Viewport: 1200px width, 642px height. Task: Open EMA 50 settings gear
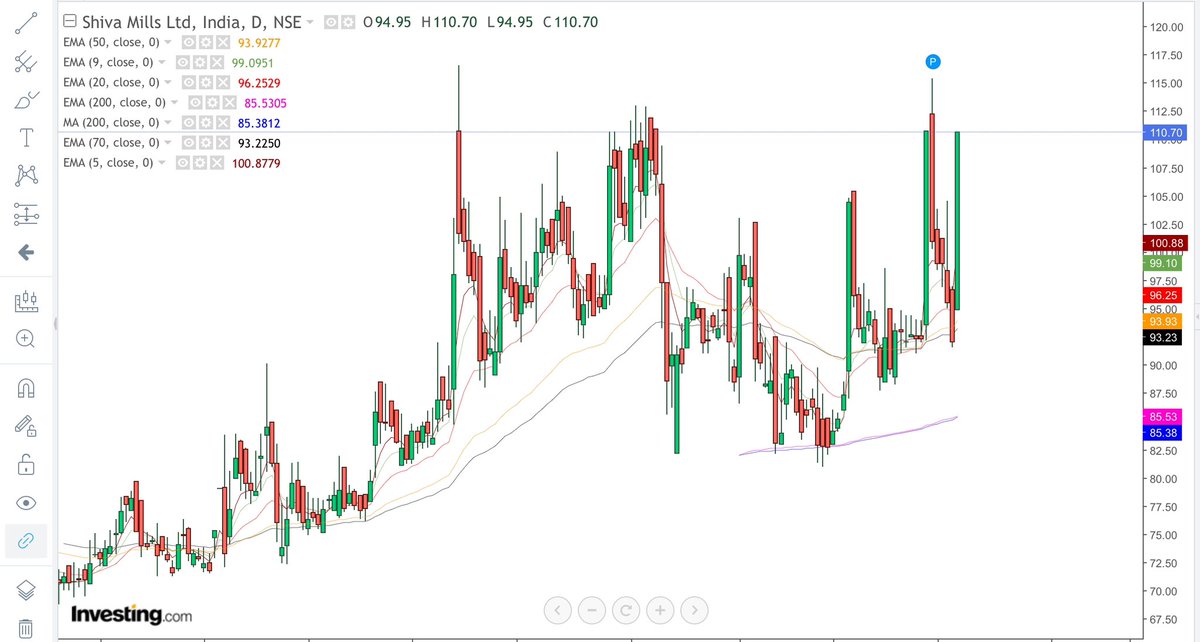tap(206, 42)
